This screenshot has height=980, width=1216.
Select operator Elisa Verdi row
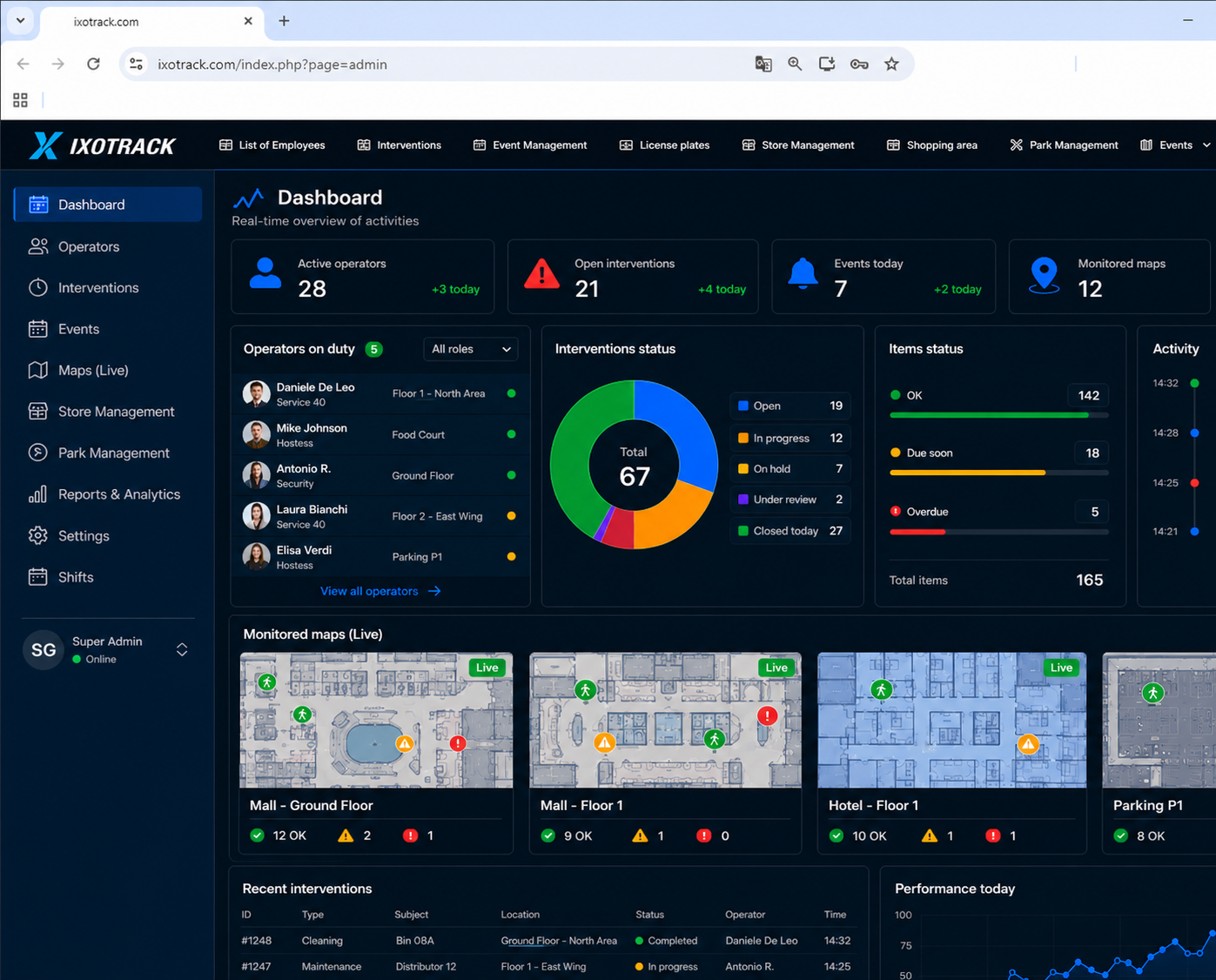pyautogui.click(x=380, y=557)
